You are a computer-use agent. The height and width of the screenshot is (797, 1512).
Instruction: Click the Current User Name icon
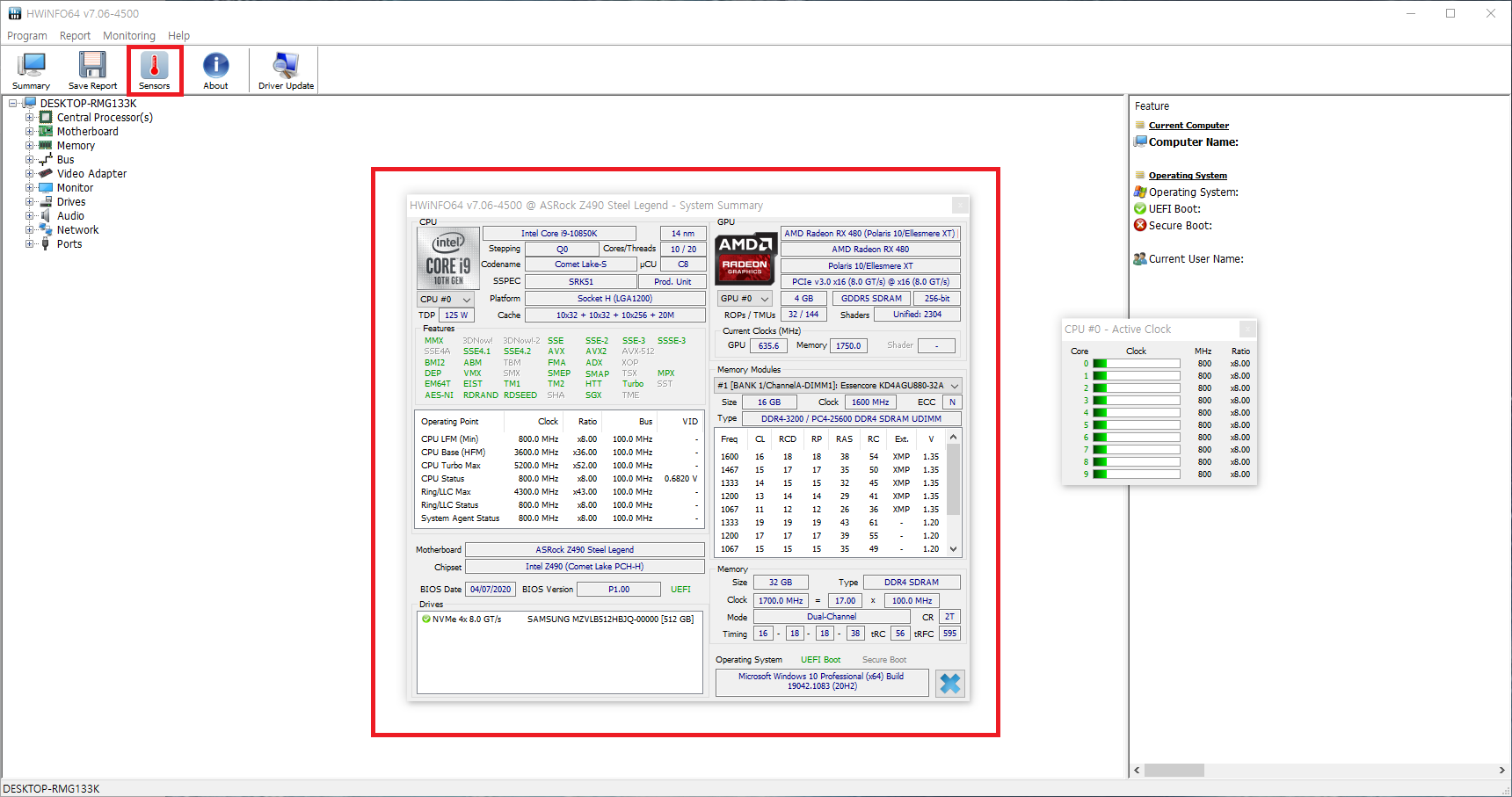1140,258
